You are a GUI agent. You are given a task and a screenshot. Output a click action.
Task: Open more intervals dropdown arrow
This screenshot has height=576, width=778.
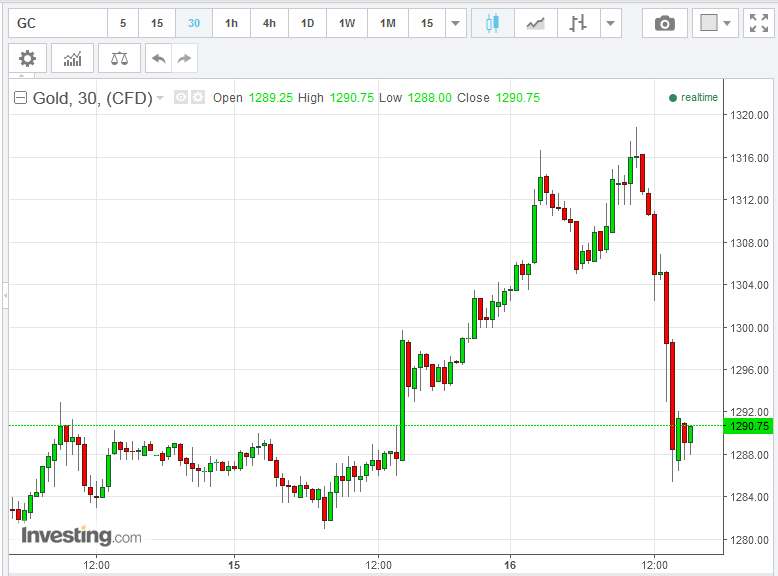[455, 23]
